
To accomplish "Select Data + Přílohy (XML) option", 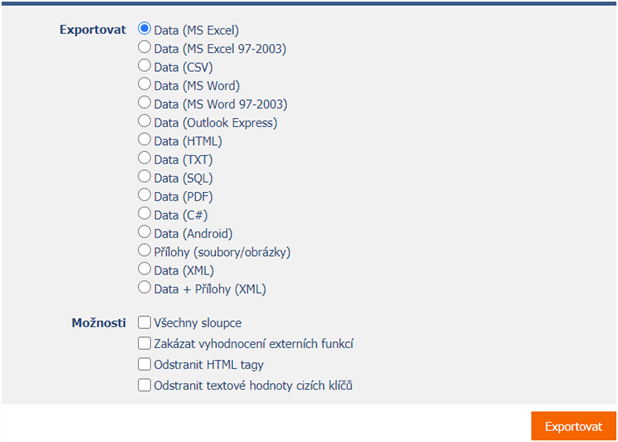I will point(144,287).
